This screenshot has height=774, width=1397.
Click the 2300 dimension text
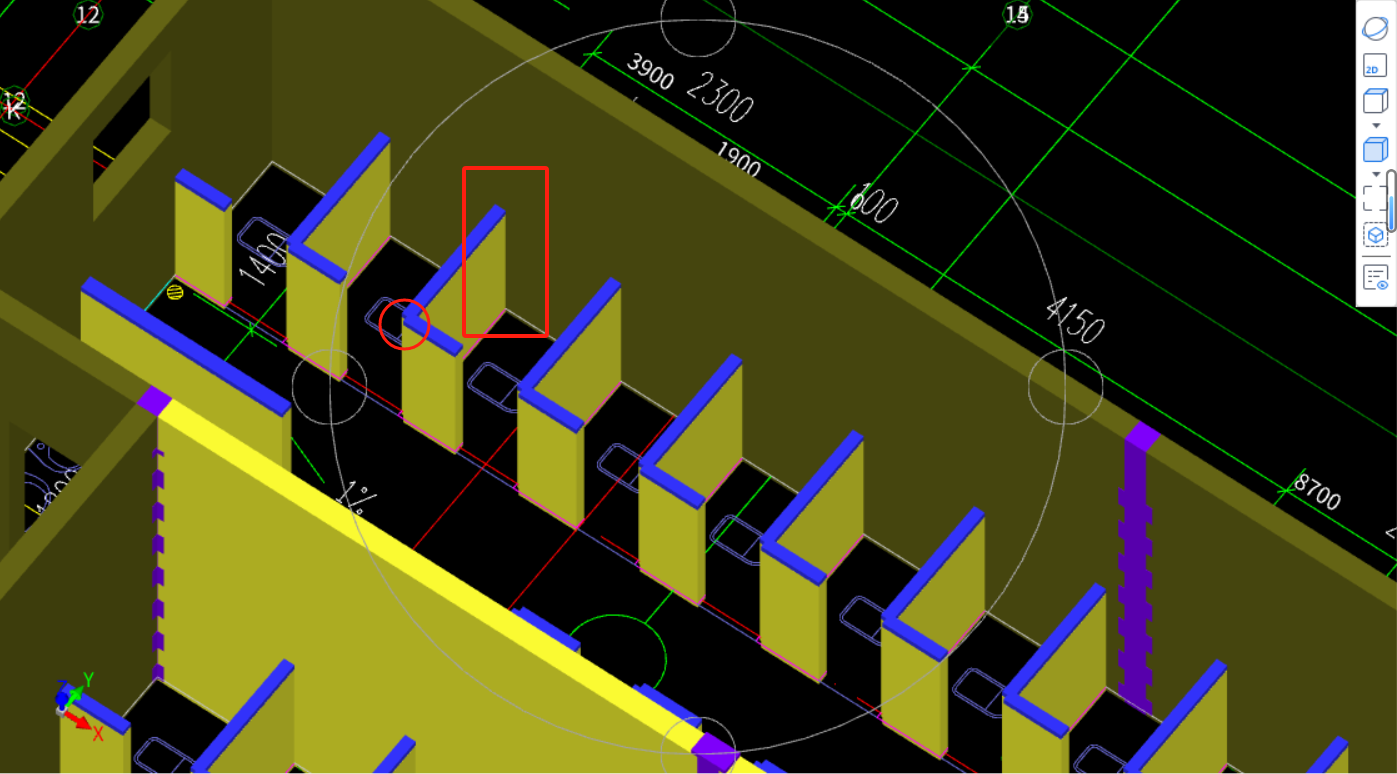[x=720, y=98]
